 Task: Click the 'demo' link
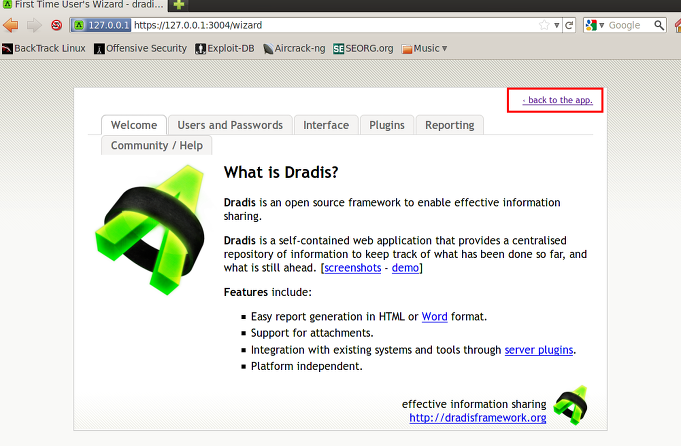pos(405,268)
